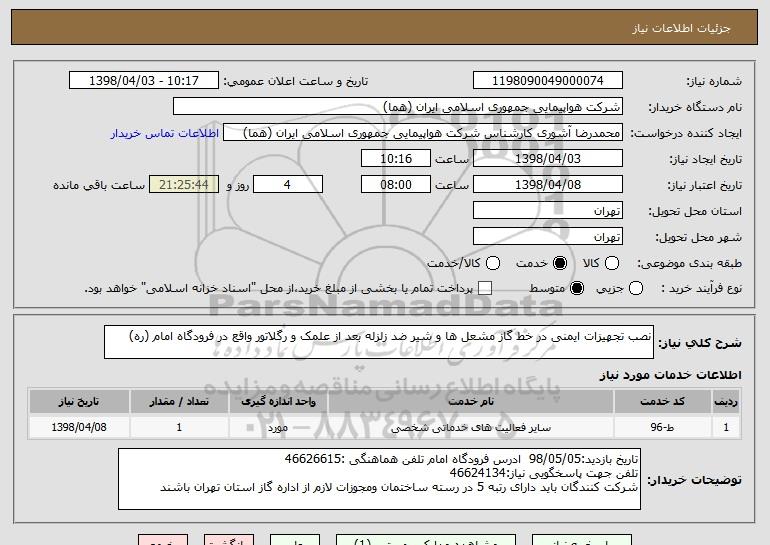Click the creation date field 1398/04/03
770x545 pixels.
pos(548,158)
